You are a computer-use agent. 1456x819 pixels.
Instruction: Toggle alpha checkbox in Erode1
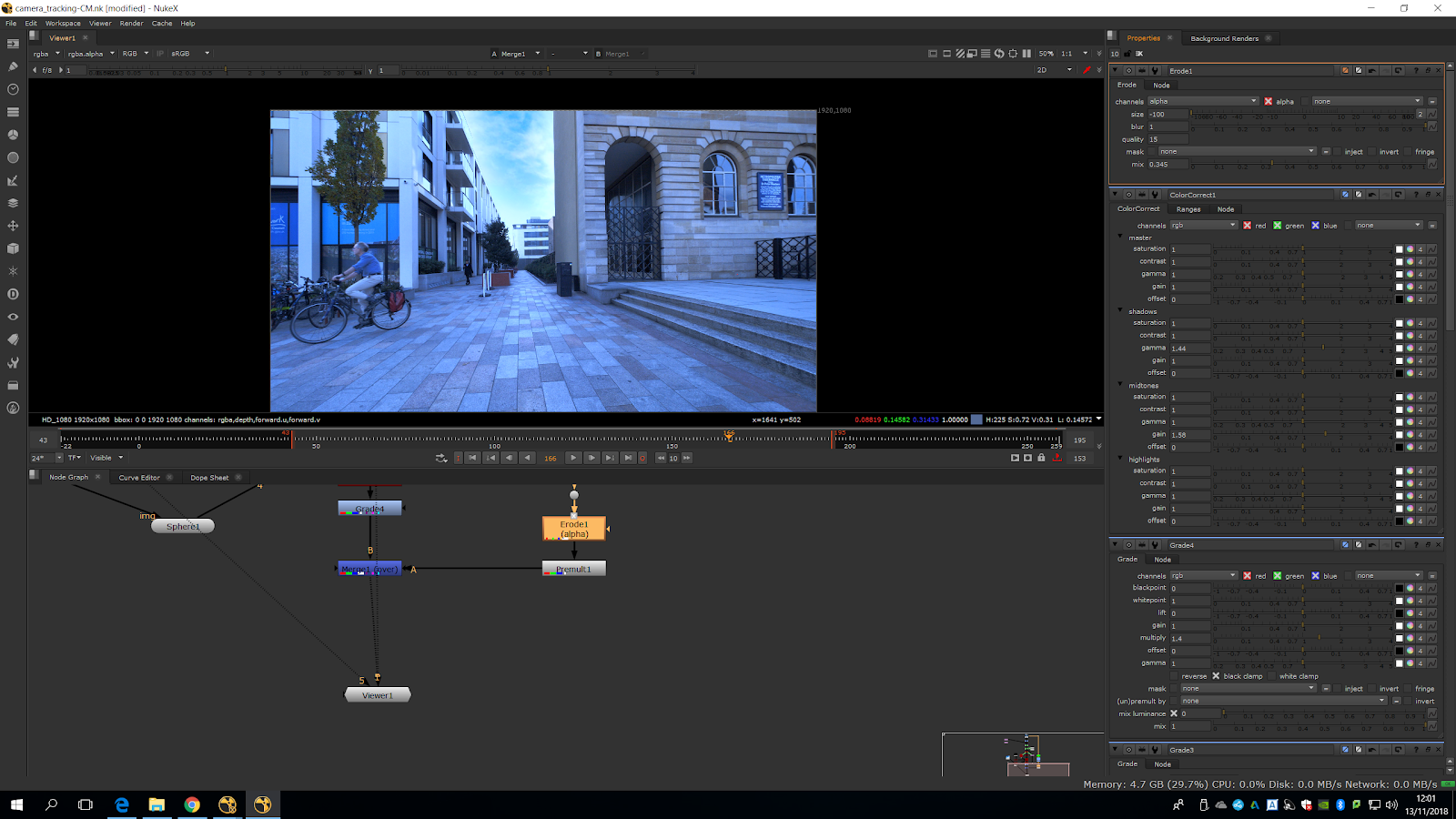pyautogui.click(x=1269, y=102)
